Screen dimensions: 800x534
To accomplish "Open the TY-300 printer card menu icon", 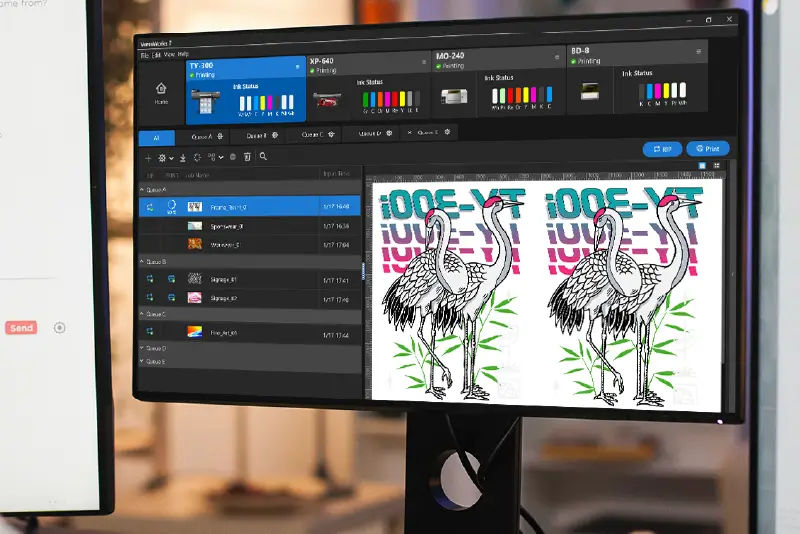I will click(297, 66).
